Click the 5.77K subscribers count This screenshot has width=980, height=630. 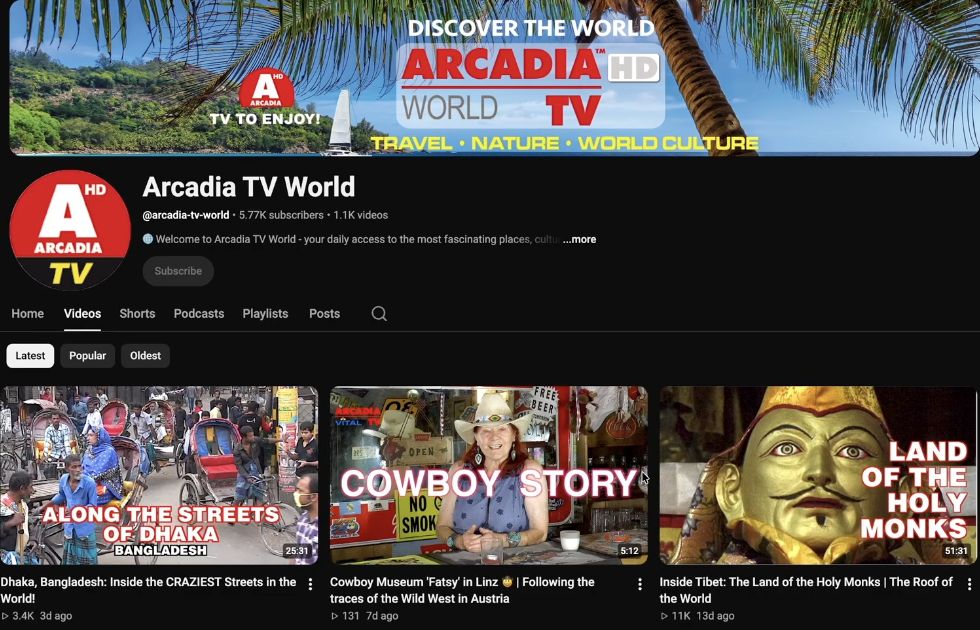(x=281, y=215)
